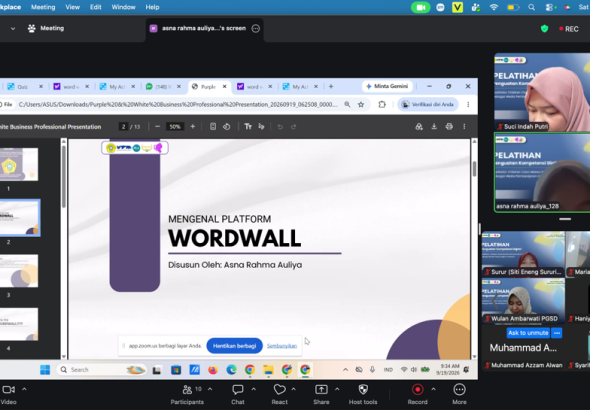Open the React emoji menu
The image size is (590, 410).
point(280,394)
